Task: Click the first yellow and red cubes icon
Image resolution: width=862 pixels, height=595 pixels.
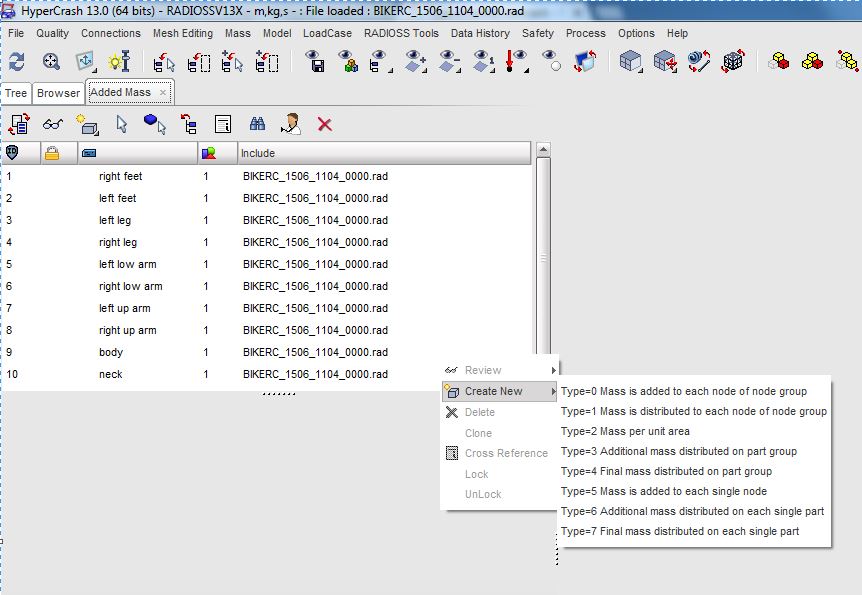Action: pyautogui.click(x=778, y=62)
